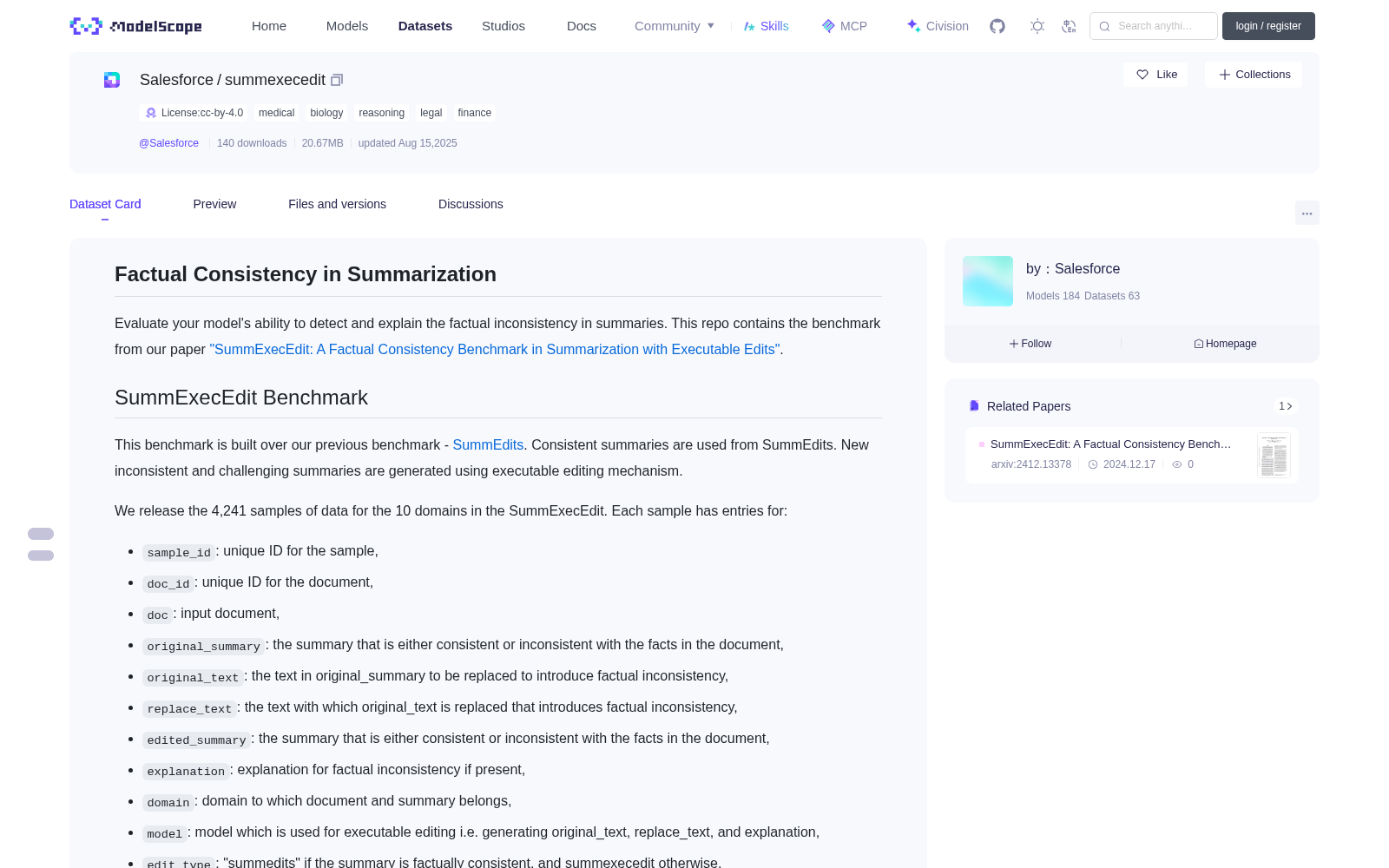Click the updated Aug 15,2025 text
This screenshot has width=1389, height=868.
pos(408,143)
